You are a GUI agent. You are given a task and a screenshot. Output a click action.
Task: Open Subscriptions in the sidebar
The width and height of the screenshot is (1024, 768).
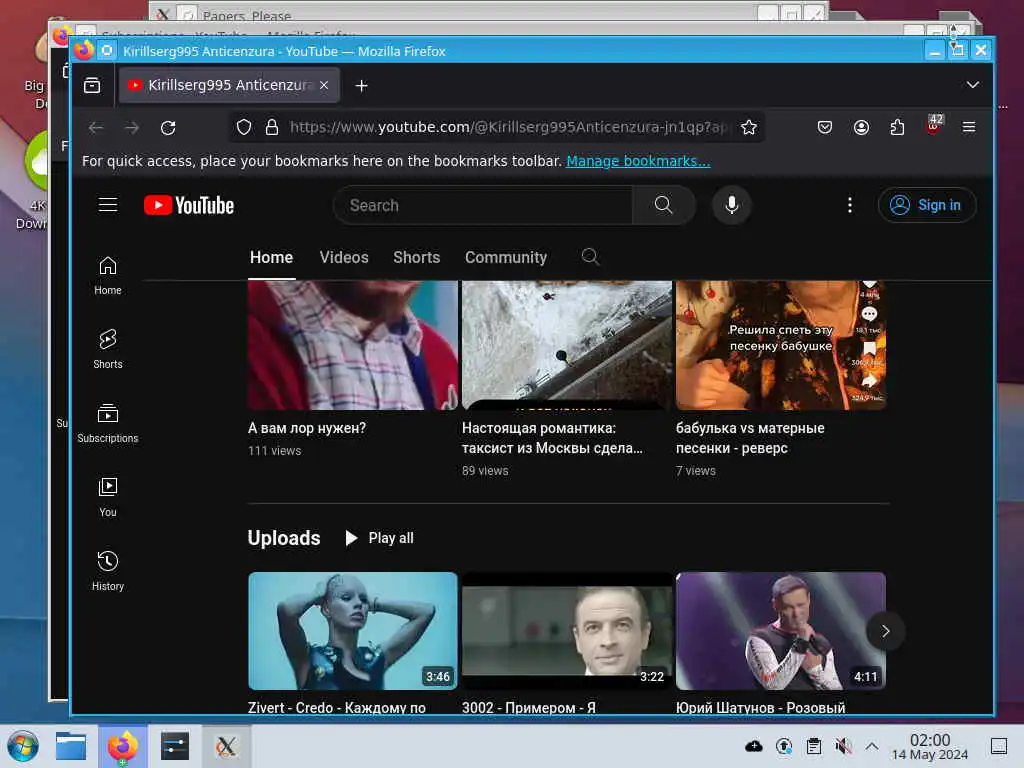coord(108,424)
